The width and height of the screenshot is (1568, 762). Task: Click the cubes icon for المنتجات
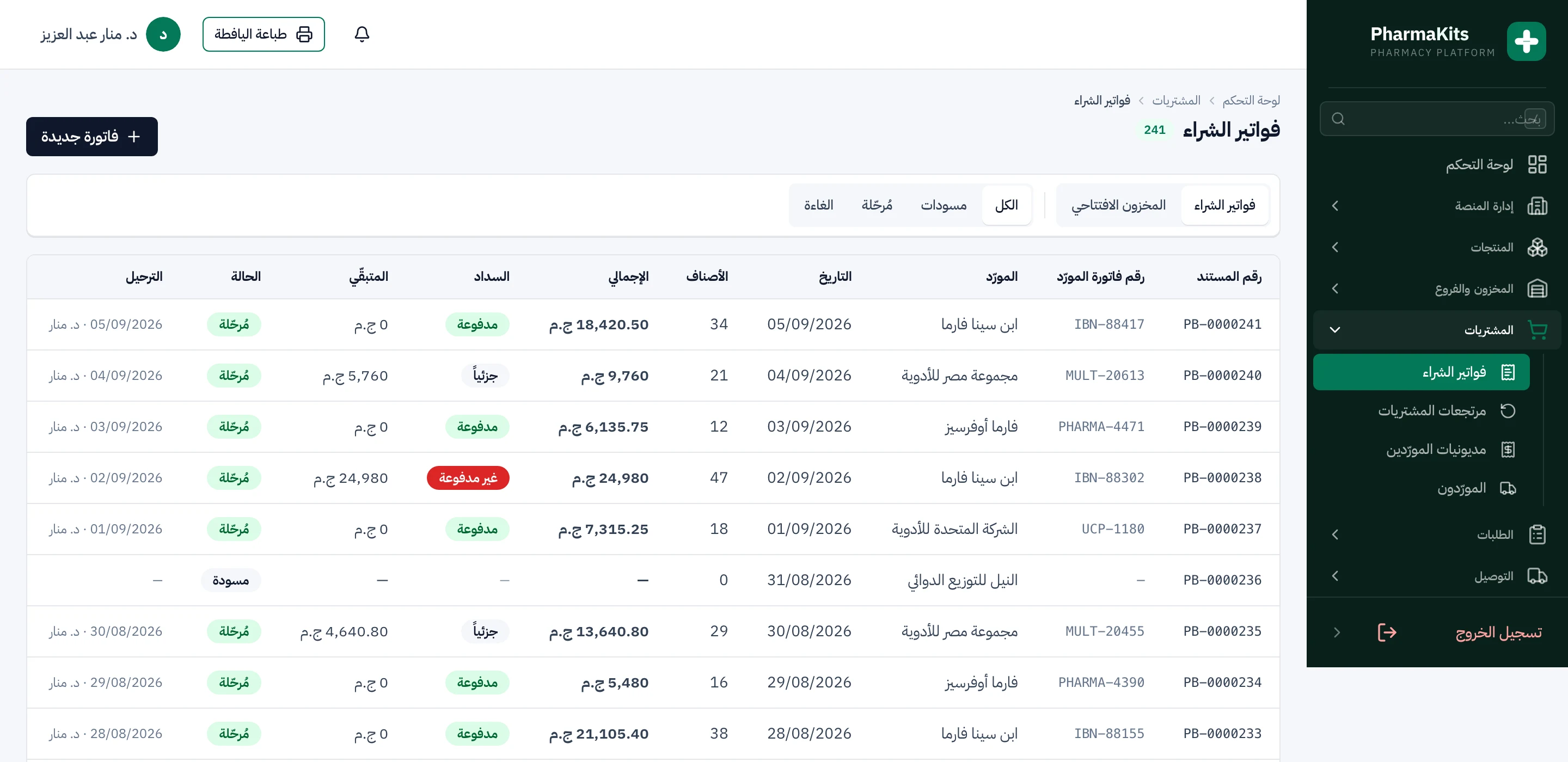click(1537, 247)
